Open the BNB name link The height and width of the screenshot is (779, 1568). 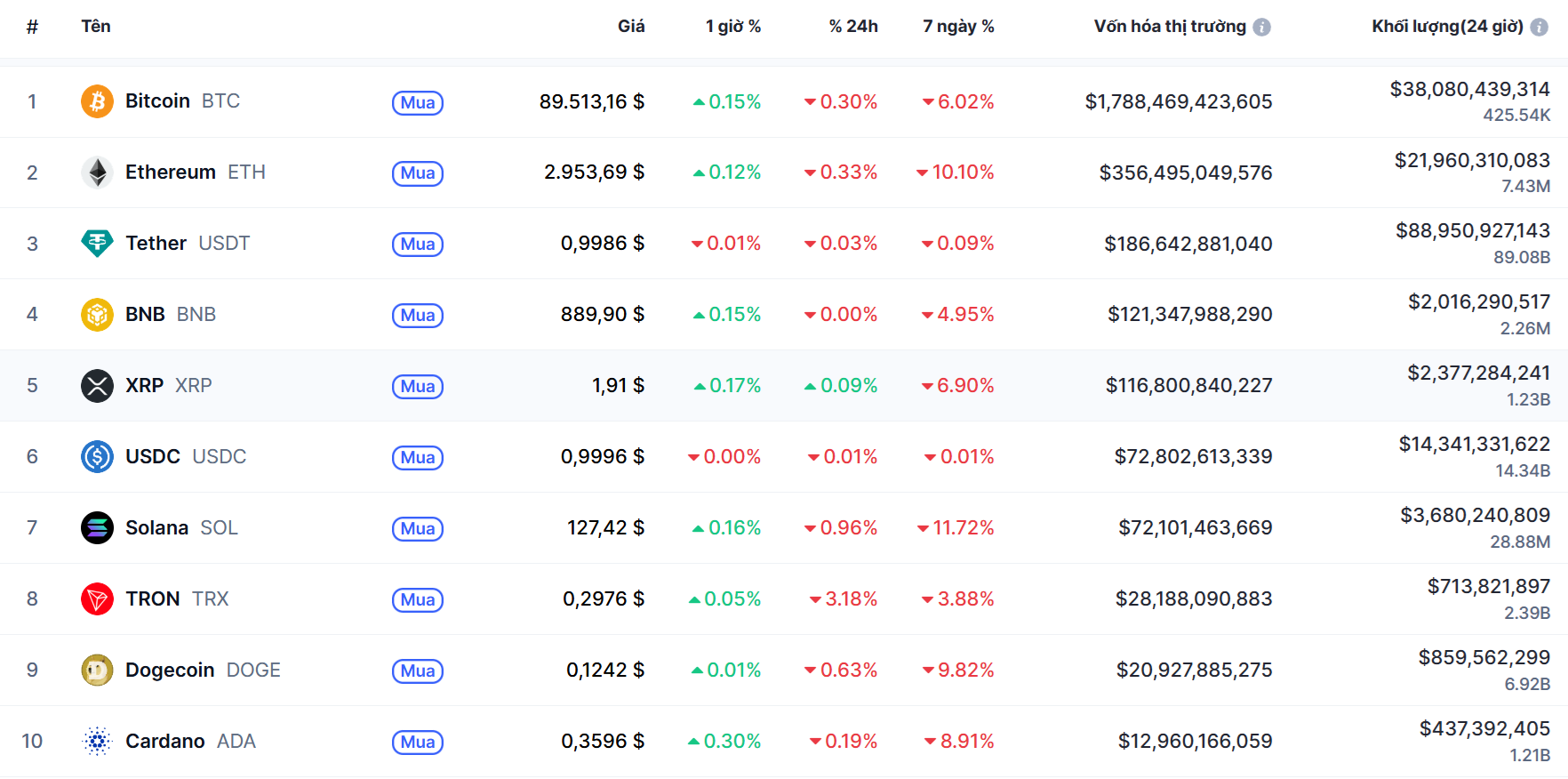[x=171, y=315]
